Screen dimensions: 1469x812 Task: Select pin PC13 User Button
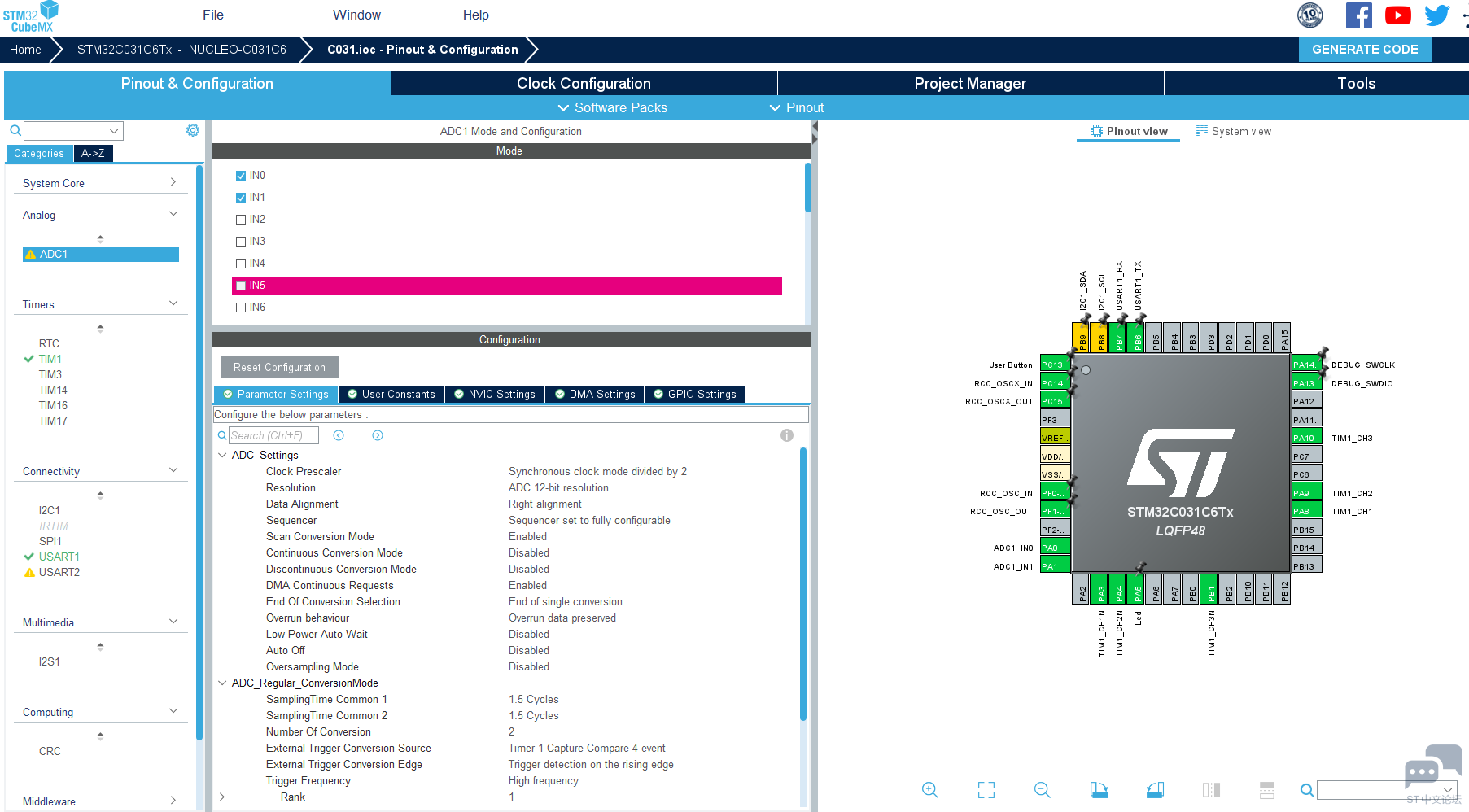1055,365
